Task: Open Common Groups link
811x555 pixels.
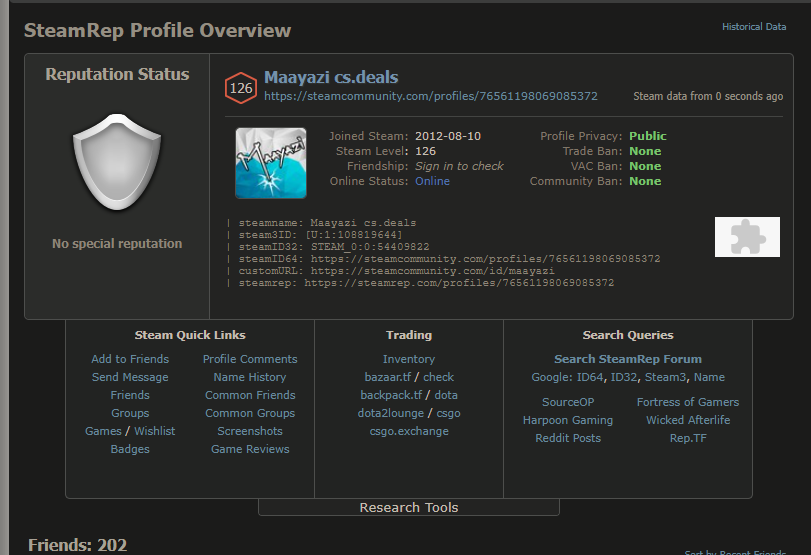Action: pyautogui.click(x=250, y=413)
